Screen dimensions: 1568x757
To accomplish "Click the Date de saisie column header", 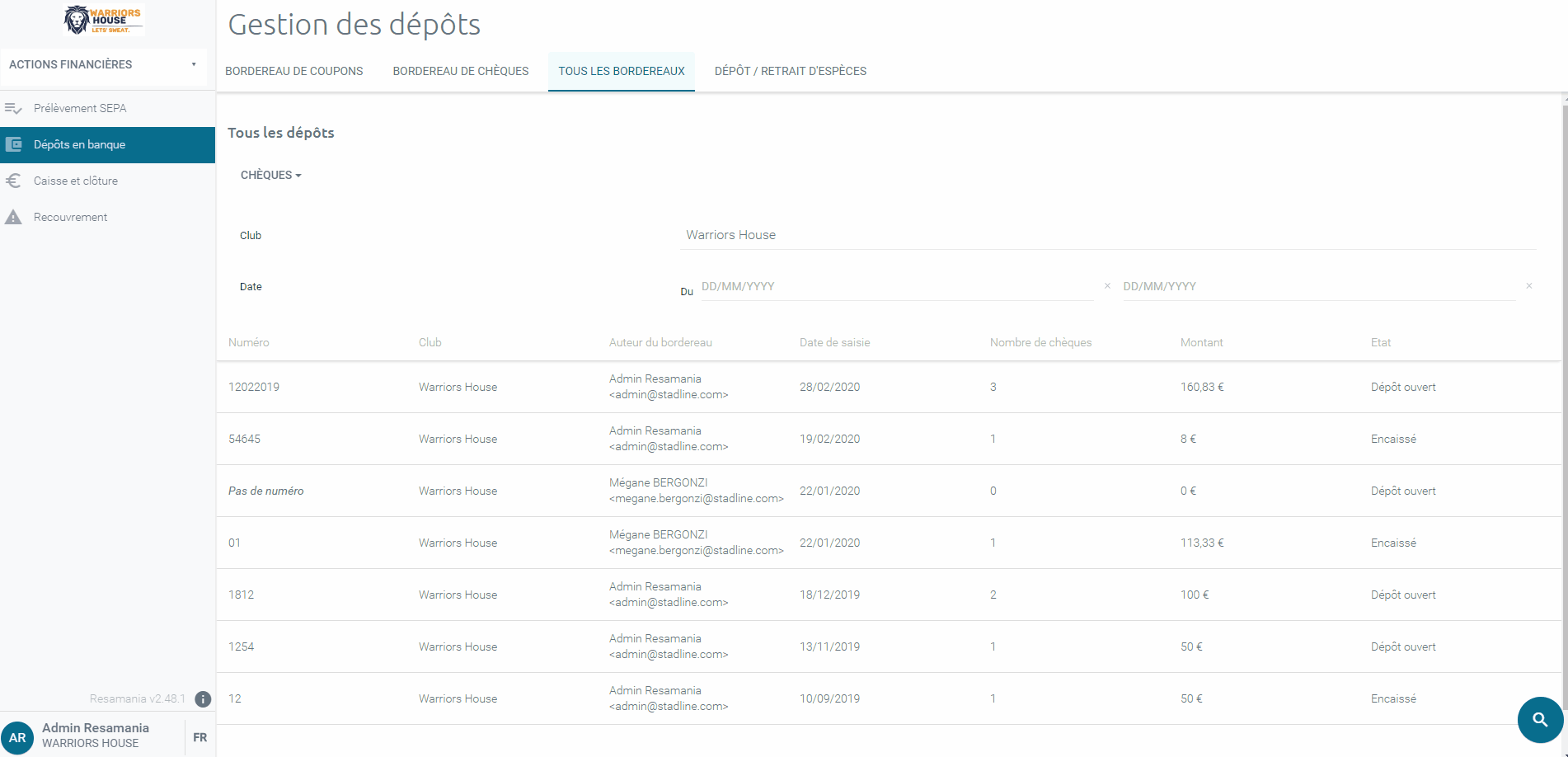I will (835, 342).
